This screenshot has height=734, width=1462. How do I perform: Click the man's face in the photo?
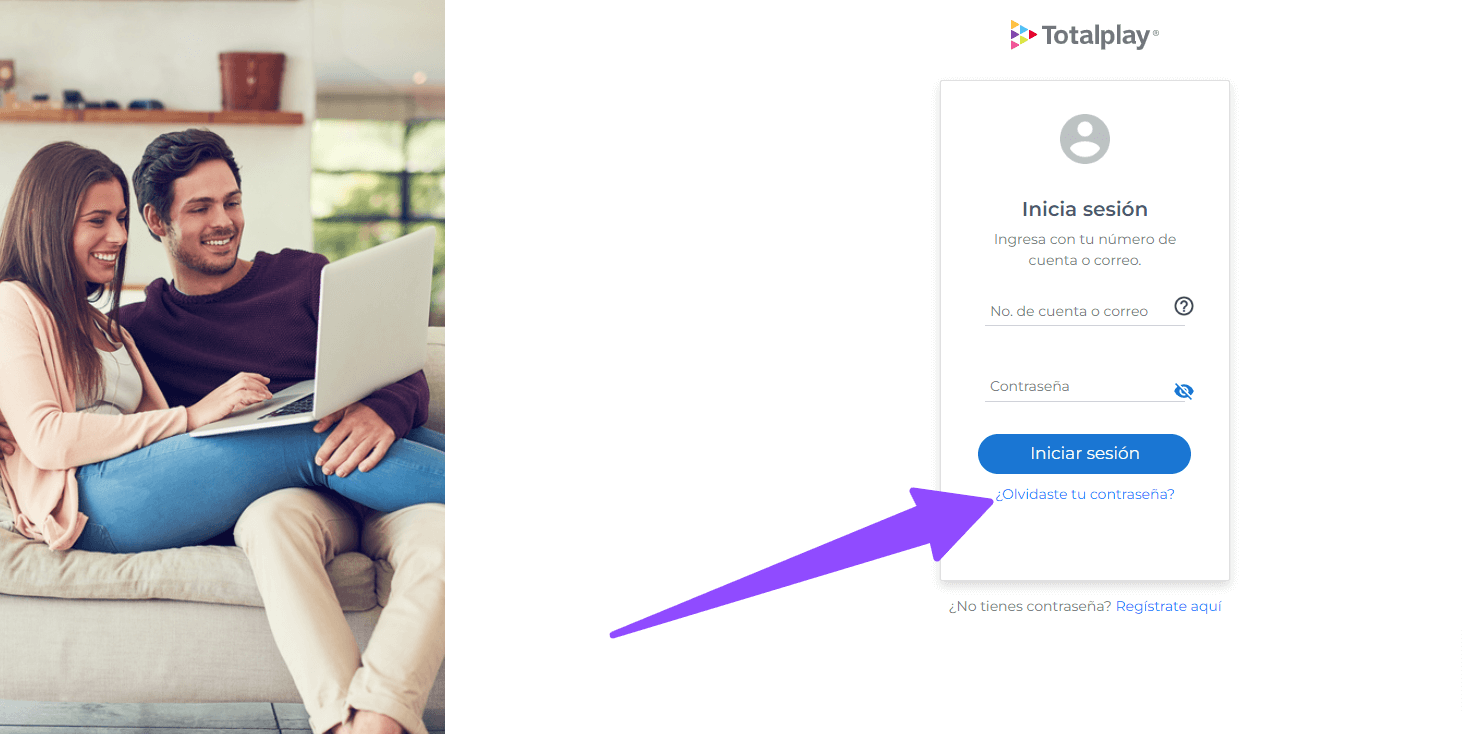pyautogui.click(x=200, y=215)
